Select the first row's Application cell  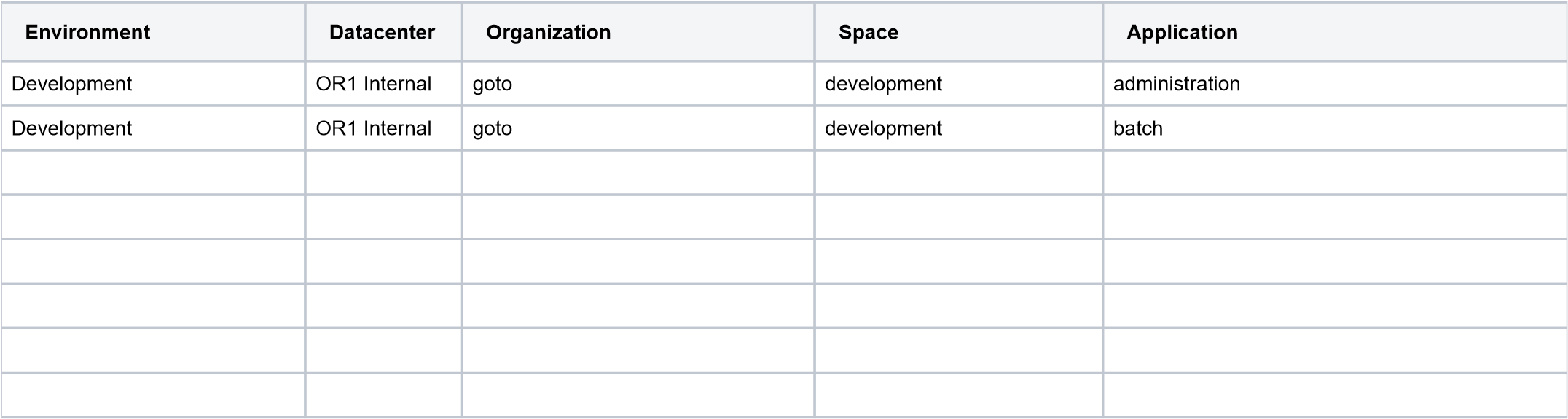(x=1334, y=84)
